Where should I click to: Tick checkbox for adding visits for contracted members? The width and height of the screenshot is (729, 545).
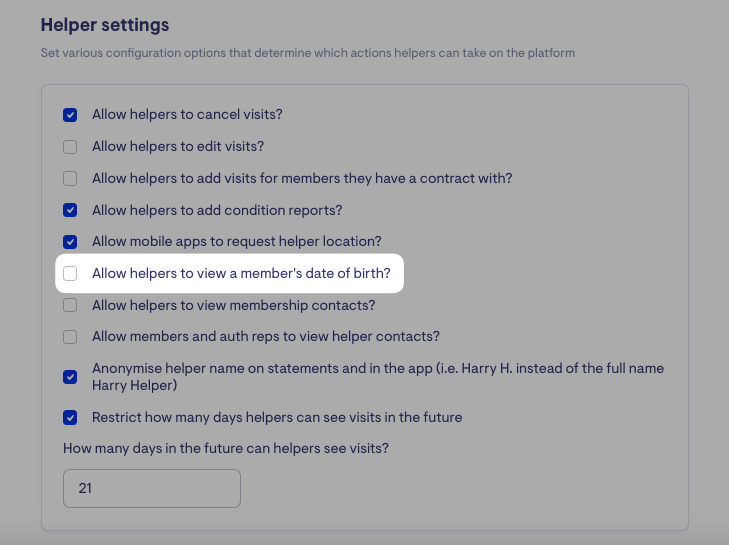point(70,179)
